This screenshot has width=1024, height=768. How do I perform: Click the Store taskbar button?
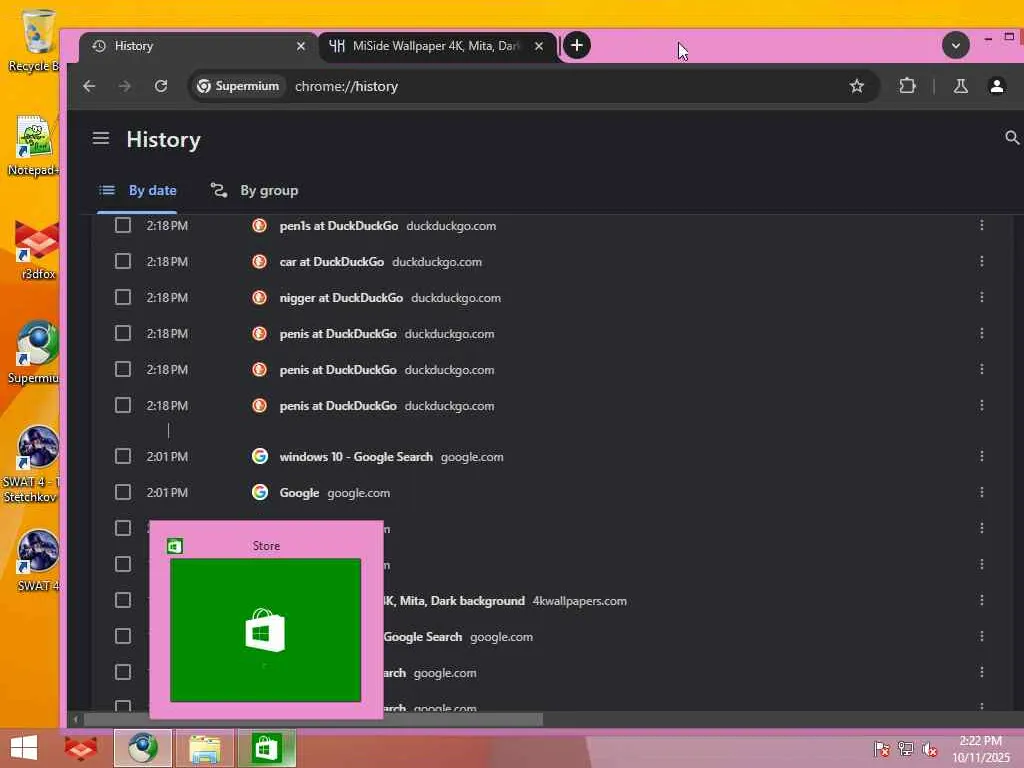(x=266, y=748)
